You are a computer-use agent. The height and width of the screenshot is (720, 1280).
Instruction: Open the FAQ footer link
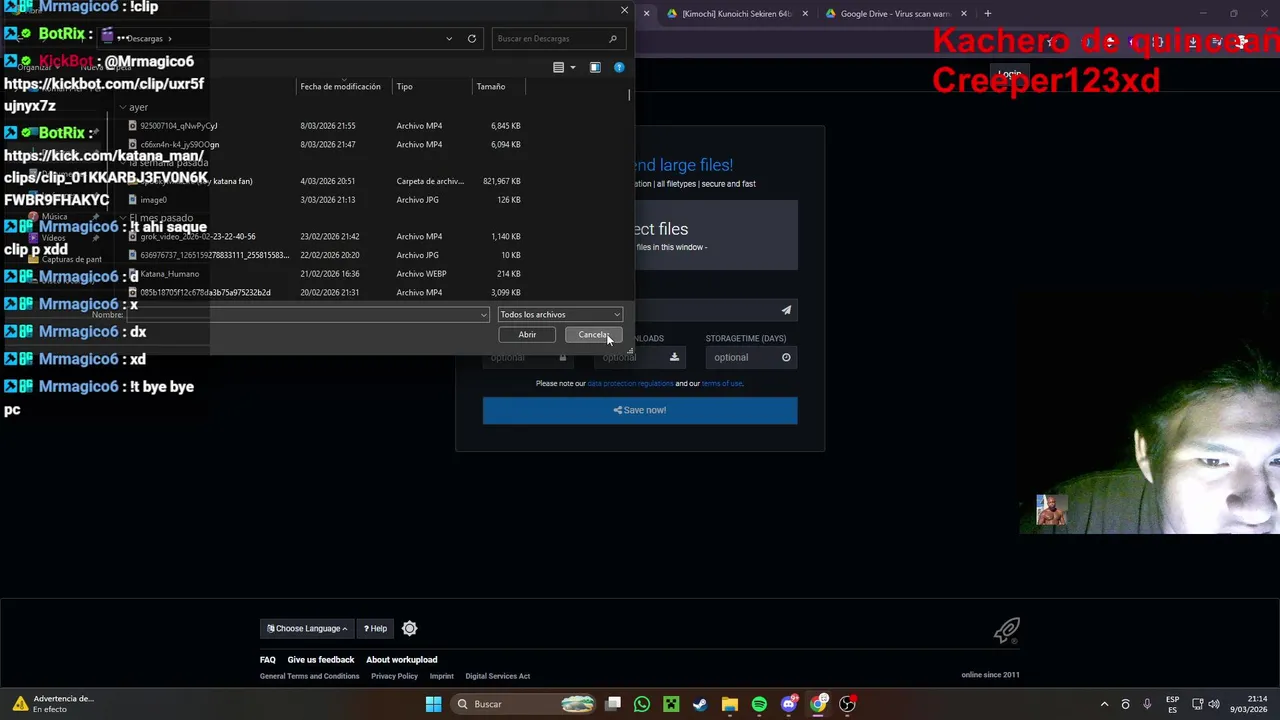[x=267, y=660]
